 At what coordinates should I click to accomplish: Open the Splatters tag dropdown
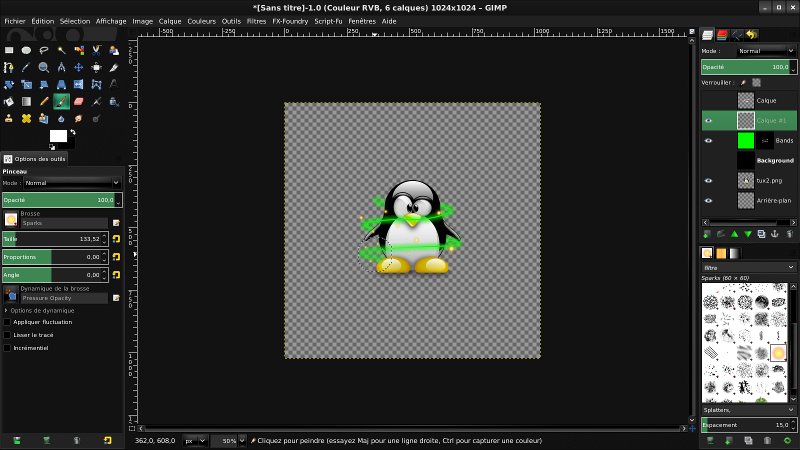click(748, 410)
